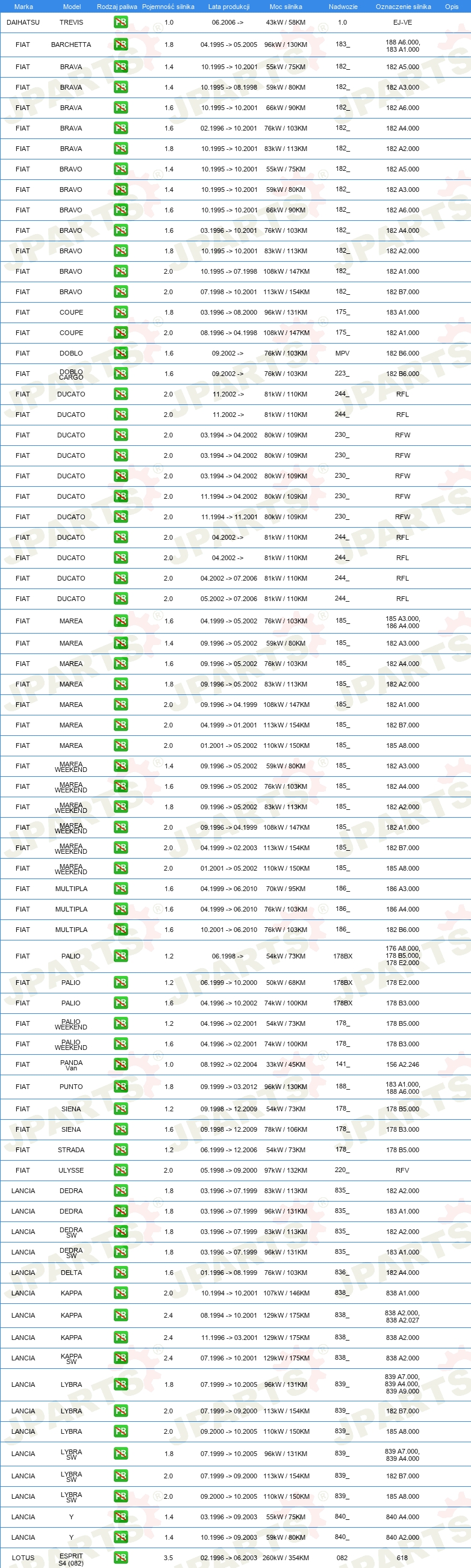The image size is (471, 1568).
Task: Click the fuel icon for Fiat Brava 83kW / 113KM
Action: 120,149
